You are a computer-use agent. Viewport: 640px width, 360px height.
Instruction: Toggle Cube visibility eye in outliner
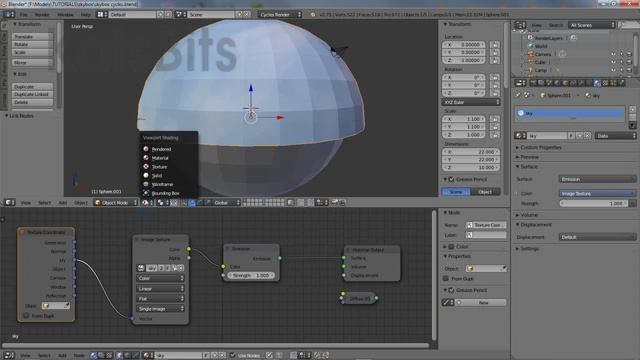pyautogui.click(x=613, y=62)
